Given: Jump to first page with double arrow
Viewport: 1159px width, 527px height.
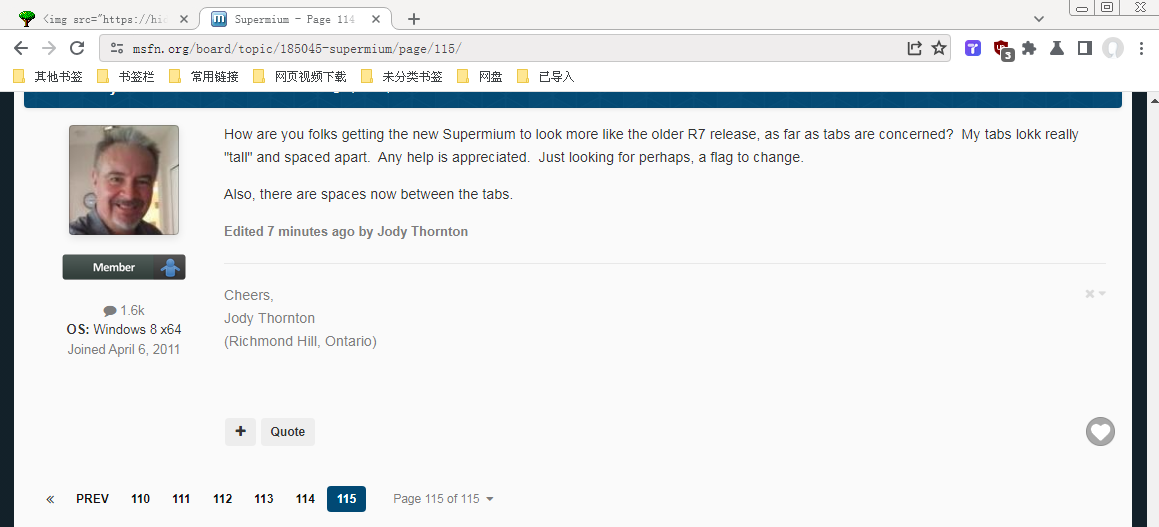Looking at the screenshot, I should pyautogui.click(x=50, y=499).
